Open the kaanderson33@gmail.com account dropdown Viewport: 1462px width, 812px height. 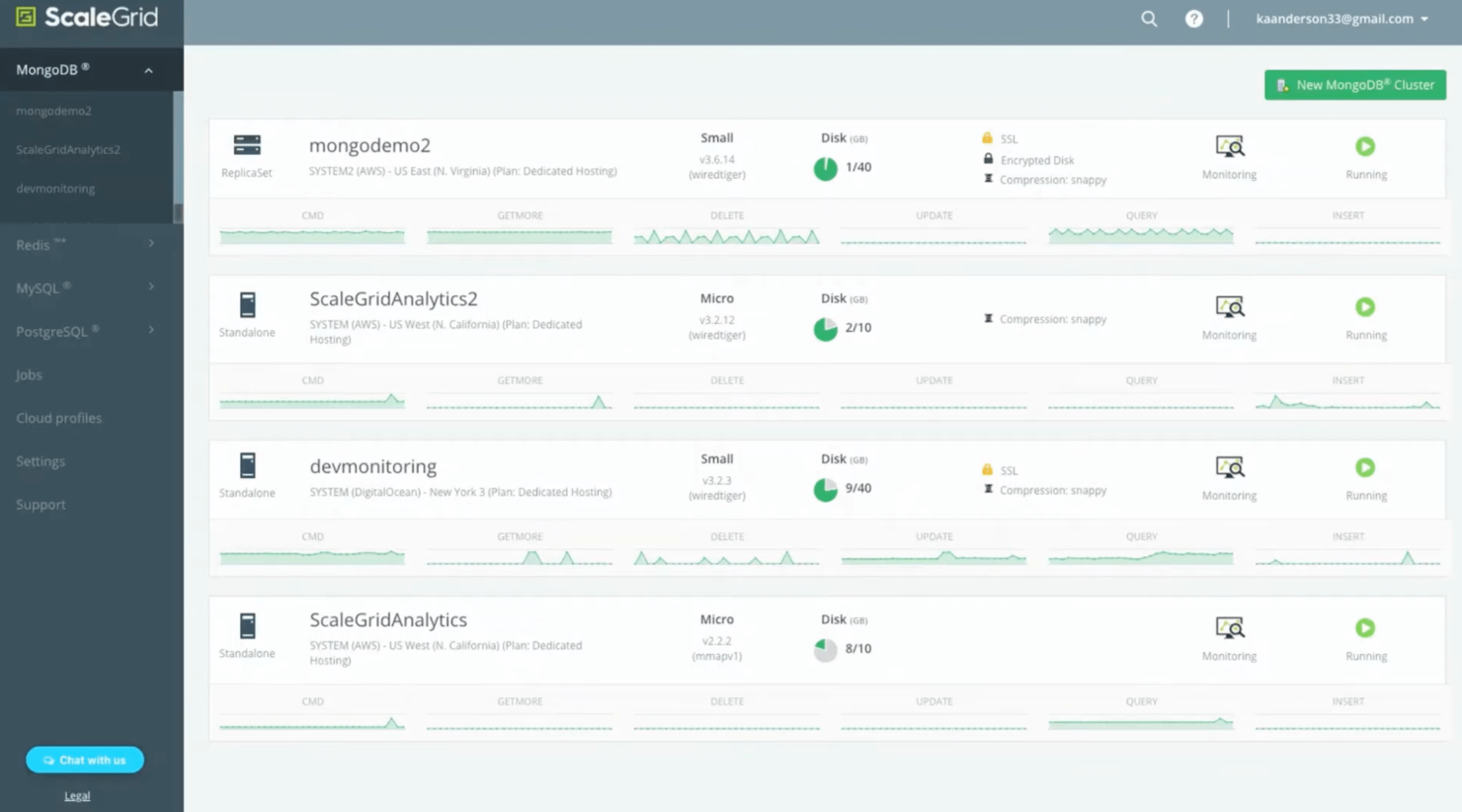[x=1339, y=18]
